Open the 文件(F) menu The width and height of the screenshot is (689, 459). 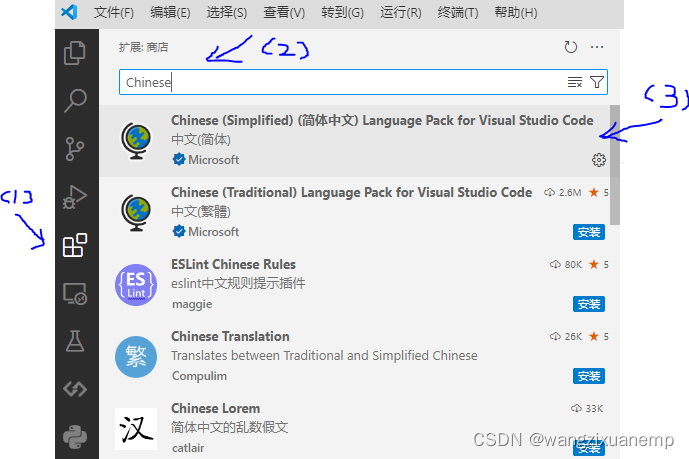point(113,12)
